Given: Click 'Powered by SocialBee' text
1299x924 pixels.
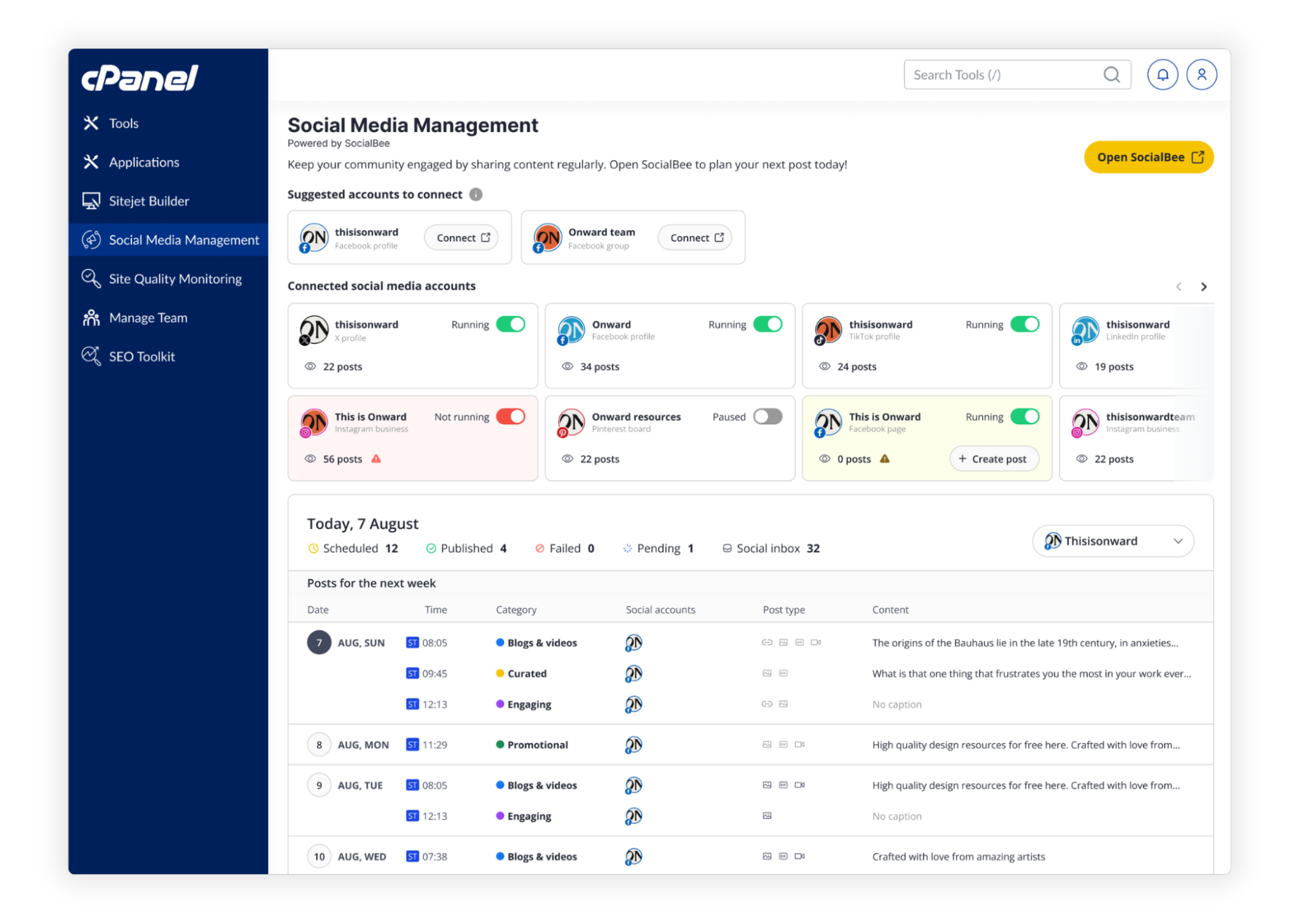Looking at the screenshot, I should [339, 143].
